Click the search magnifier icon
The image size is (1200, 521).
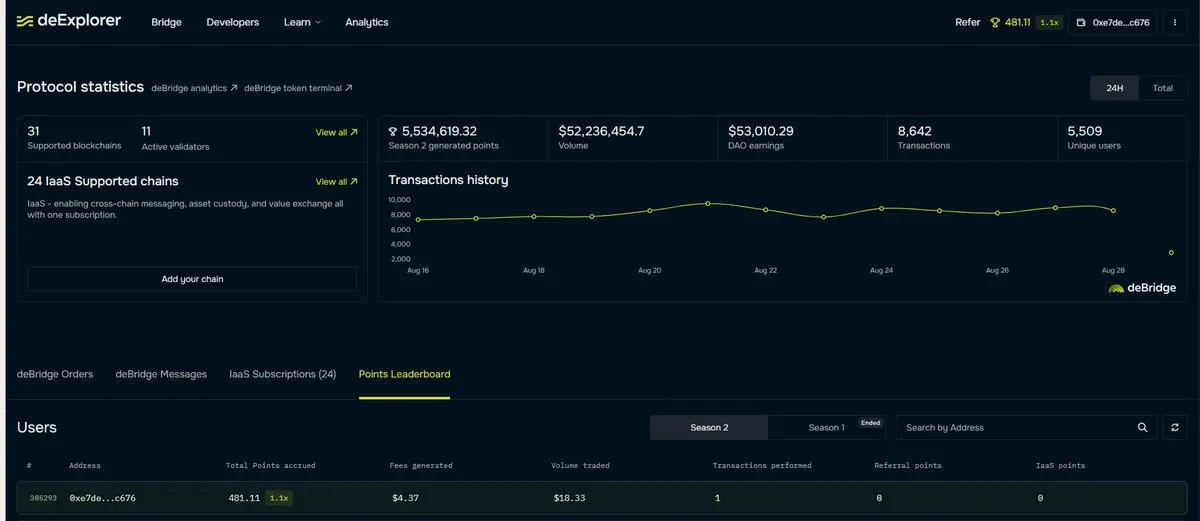coord(1143,427)
